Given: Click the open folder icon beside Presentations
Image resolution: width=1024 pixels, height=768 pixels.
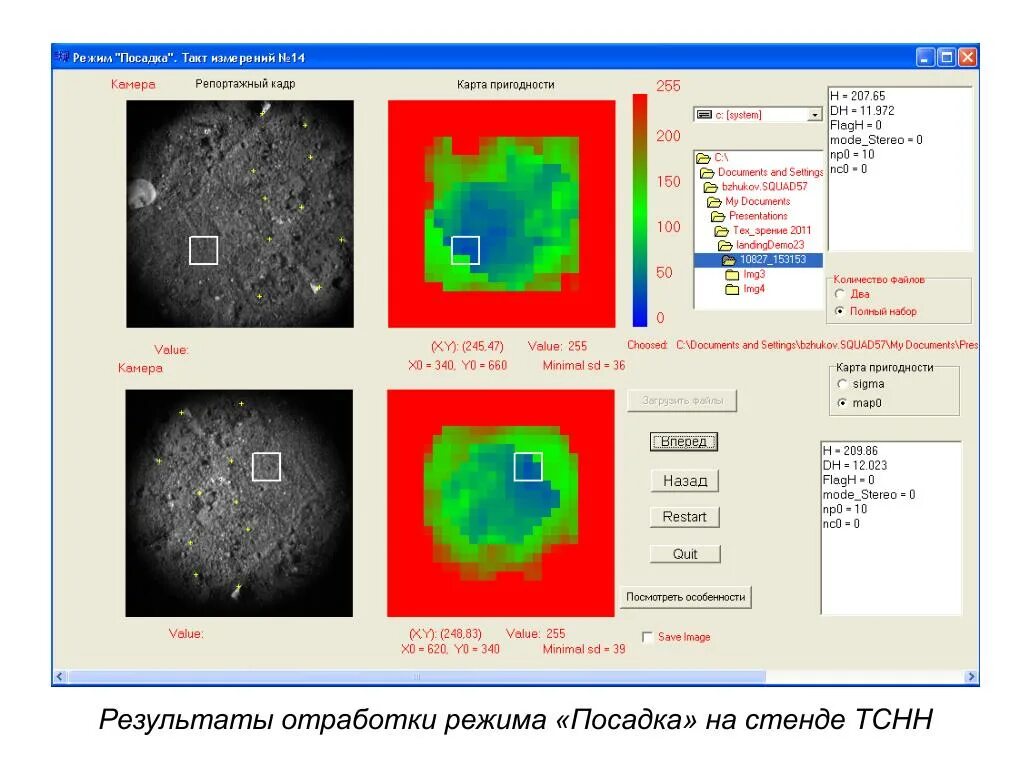Looking at the screenshot, I should [x=718, y=216].
